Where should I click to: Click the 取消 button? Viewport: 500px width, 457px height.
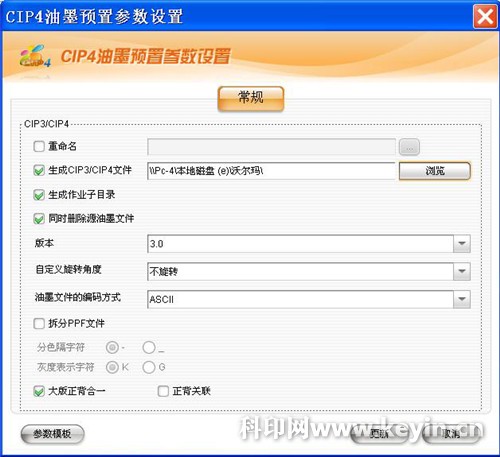[451, 433]
